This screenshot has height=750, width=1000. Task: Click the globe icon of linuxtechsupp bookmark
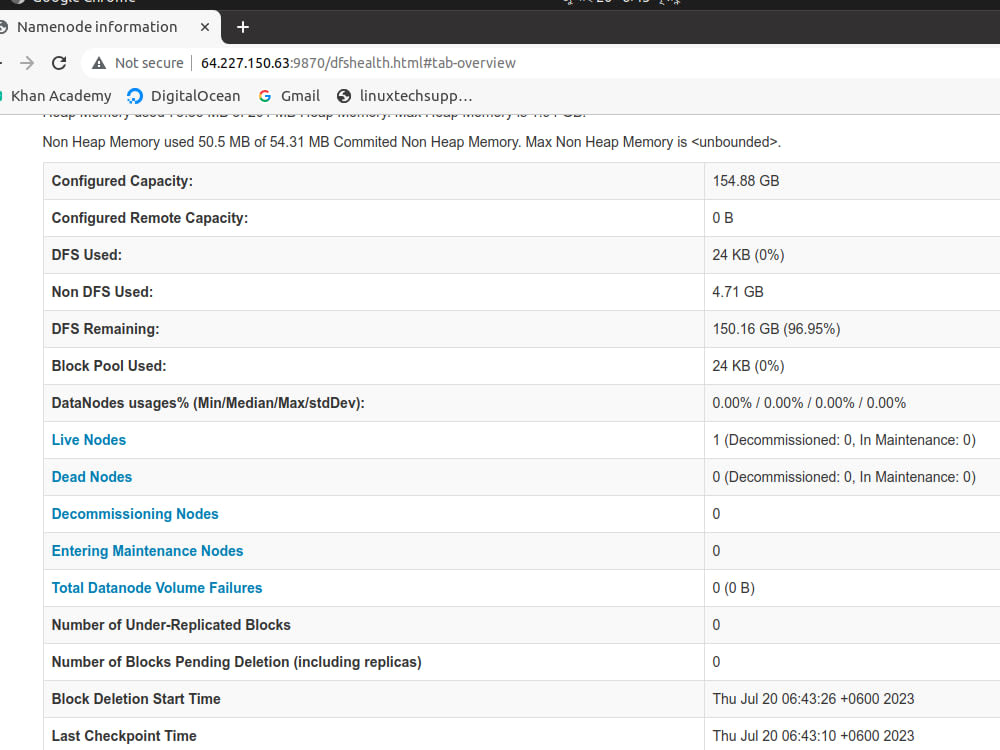pos(344,96)
